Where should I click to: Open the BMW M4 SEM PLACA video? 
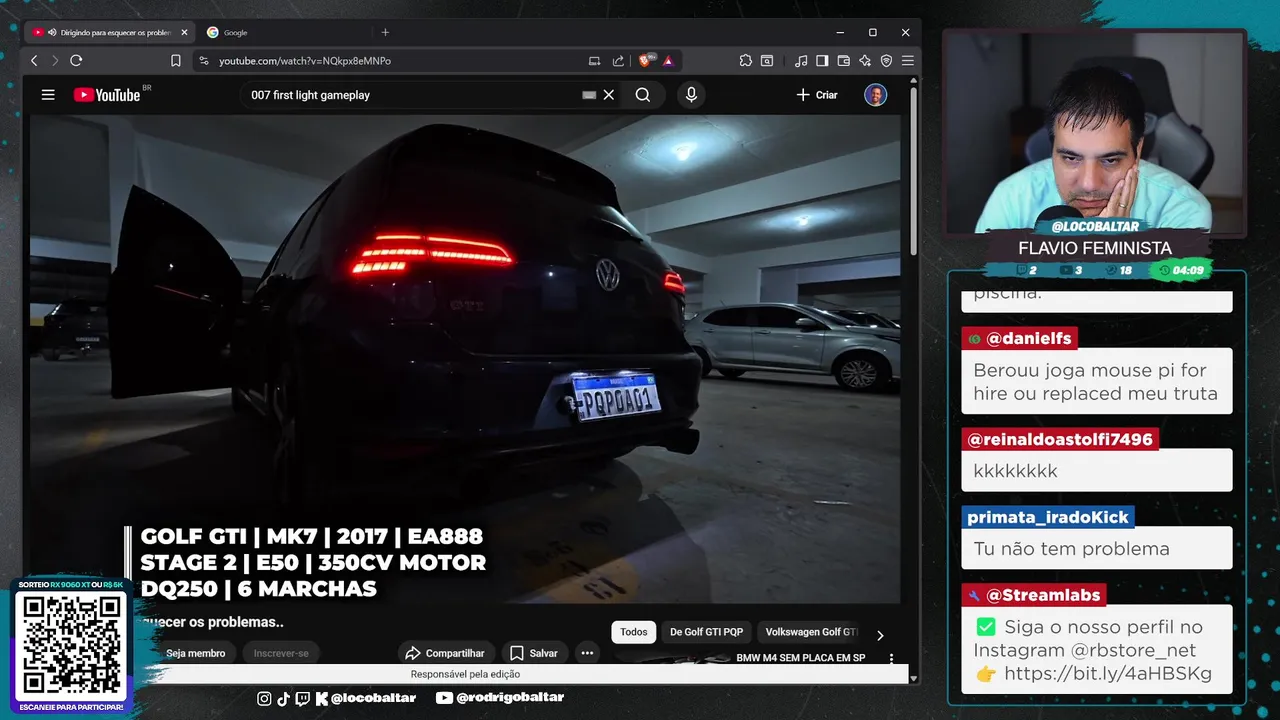click(x=800, y=658)
